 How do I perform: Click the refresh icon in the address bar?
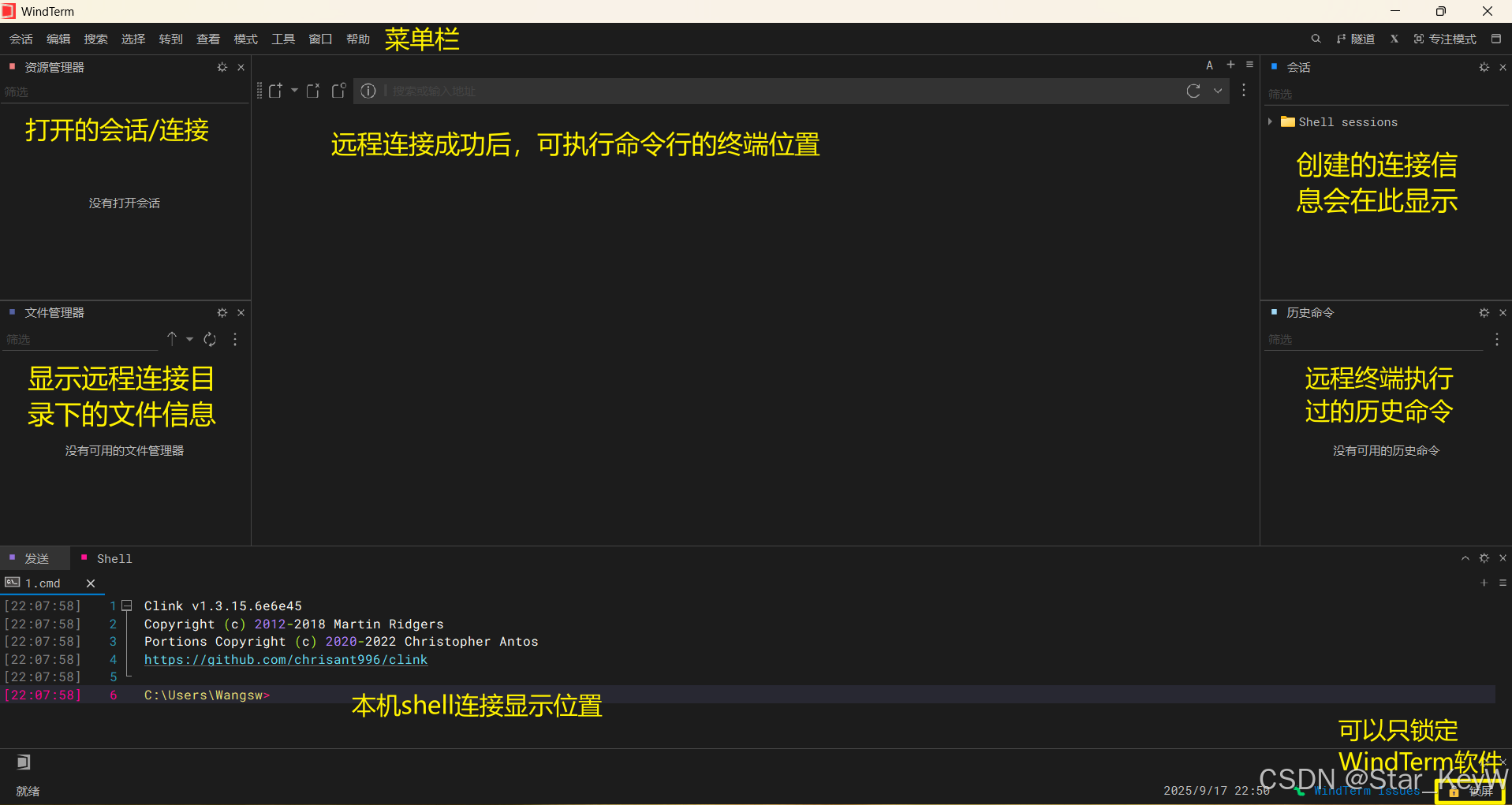coord(1193,91)
